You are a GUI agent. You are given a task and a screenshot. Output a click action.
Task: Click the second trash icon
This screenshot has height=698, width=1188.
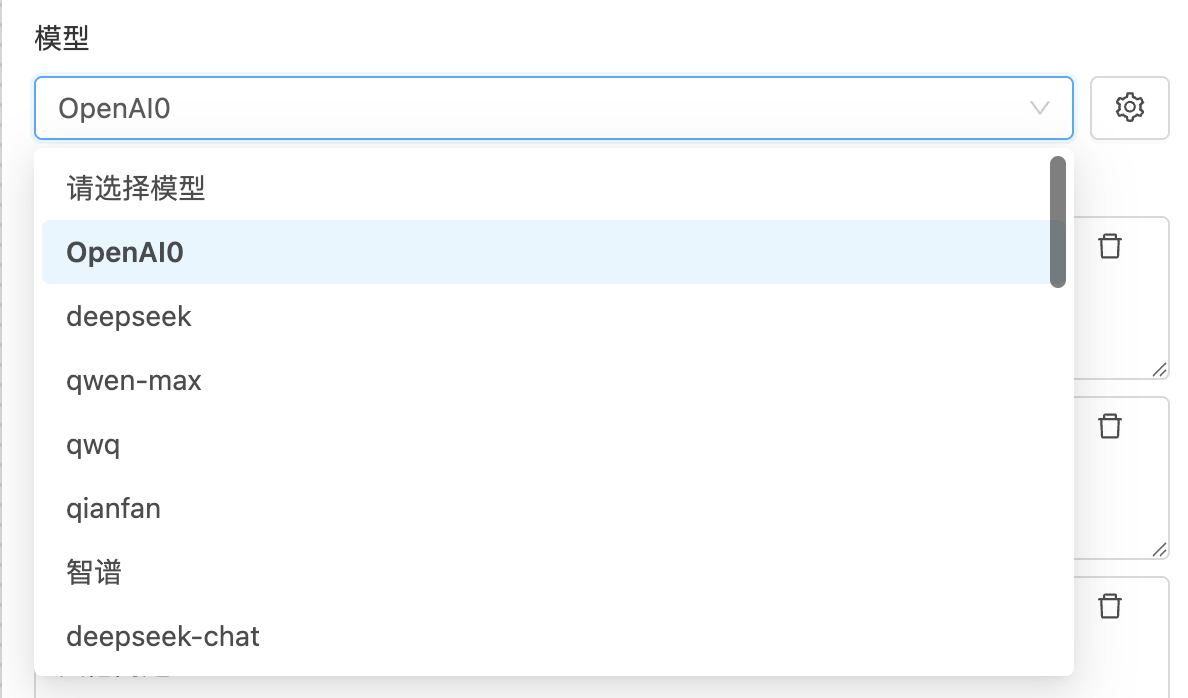click(1110, 426)
